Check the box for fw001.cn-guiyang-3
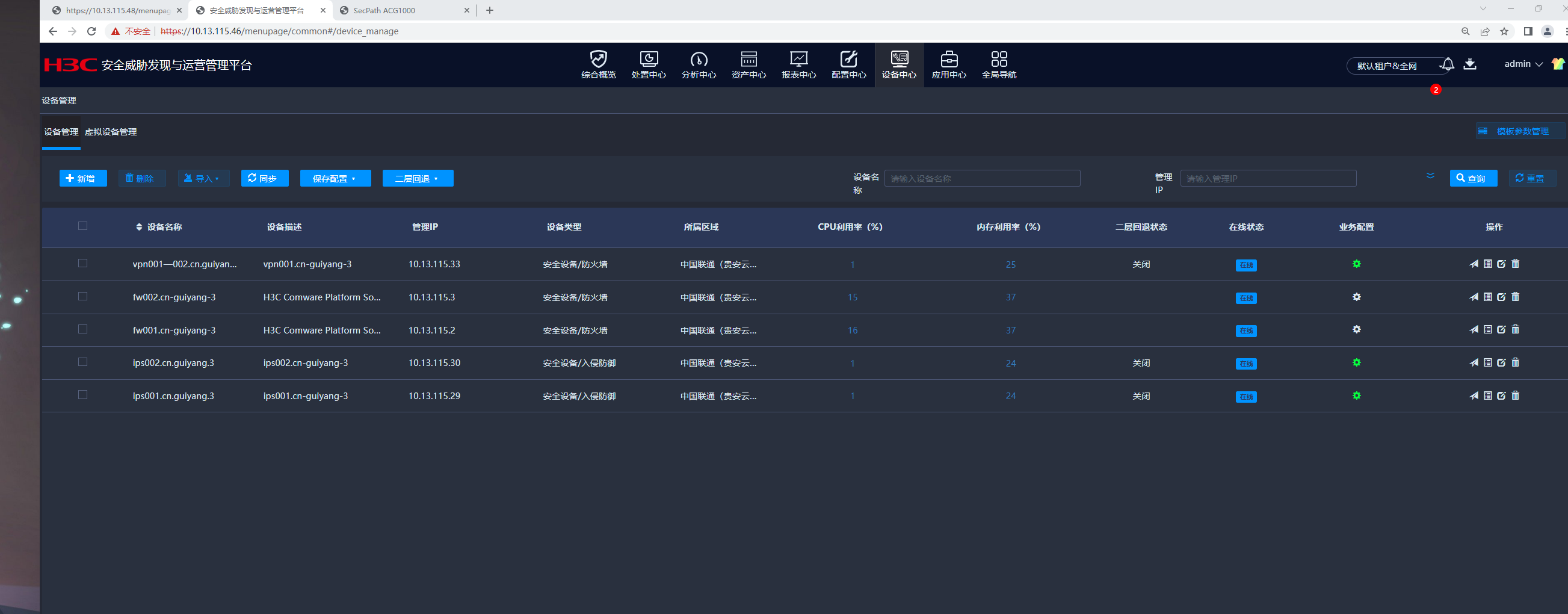The width and height of the screenshot is (1568, 614). 83,329
